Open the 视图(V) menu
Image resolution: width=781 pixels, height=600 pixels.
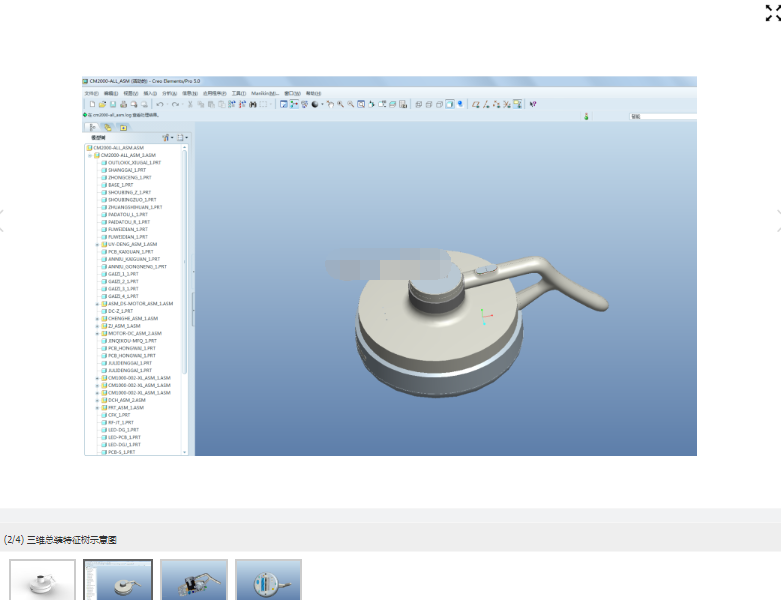pos(130,93)
